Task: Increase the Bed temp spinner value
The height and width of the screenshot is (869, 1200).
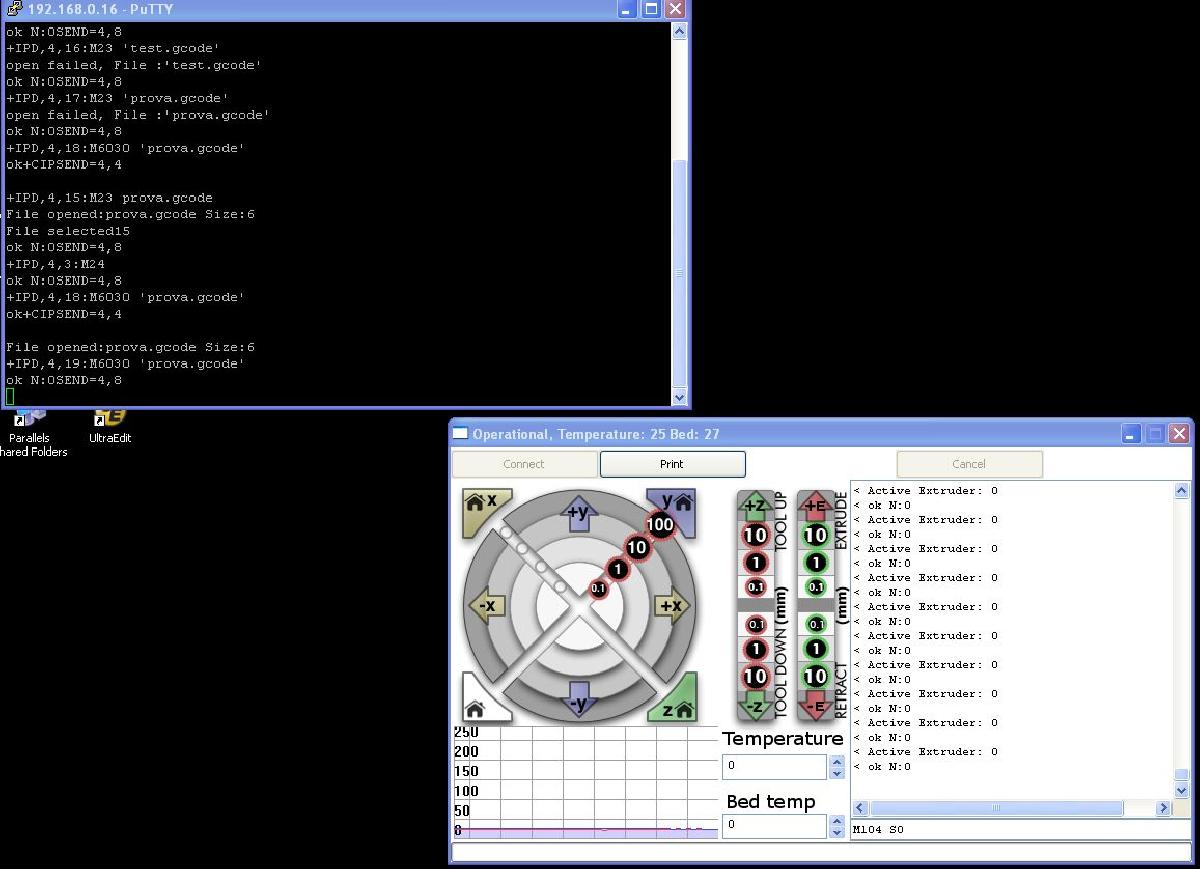Action: tap(837, 820)
